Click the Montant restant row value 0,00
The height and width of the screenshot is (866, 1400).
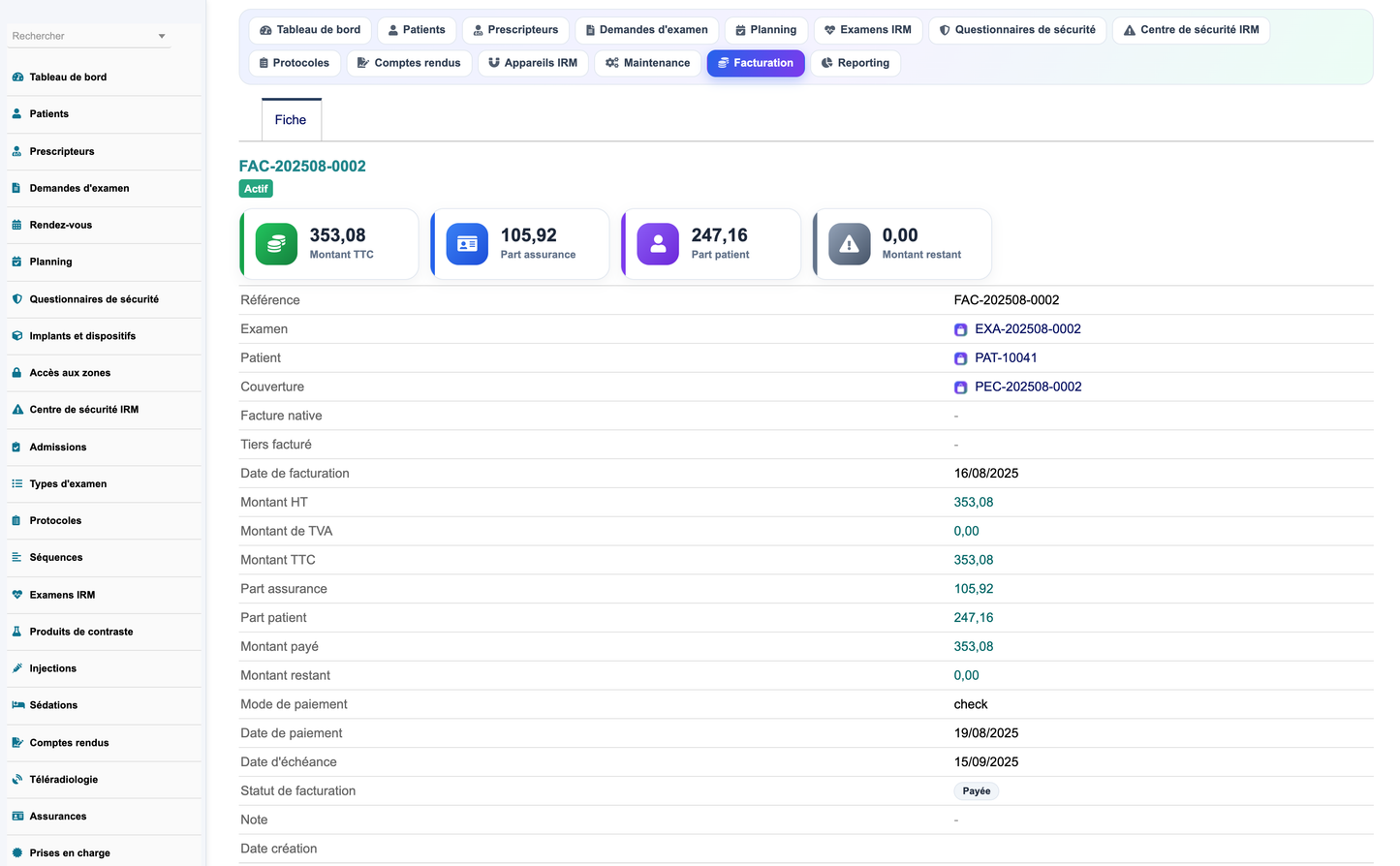click(967, 675)
